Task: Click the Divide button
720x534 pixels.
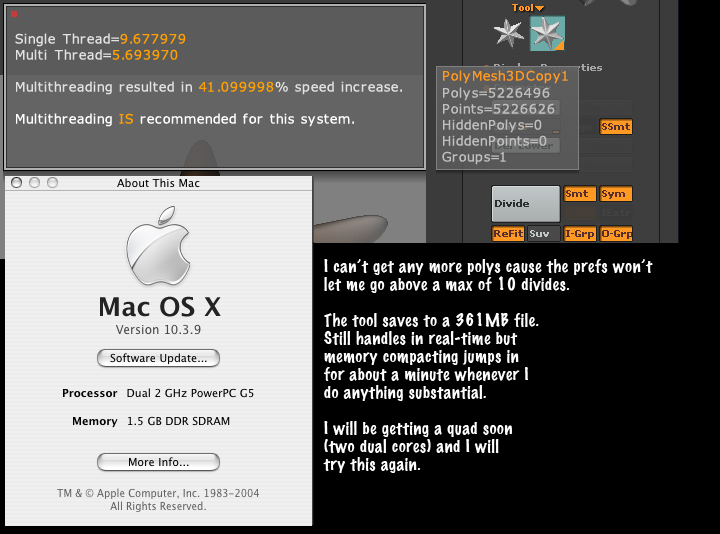Action: tap(526, 203)
